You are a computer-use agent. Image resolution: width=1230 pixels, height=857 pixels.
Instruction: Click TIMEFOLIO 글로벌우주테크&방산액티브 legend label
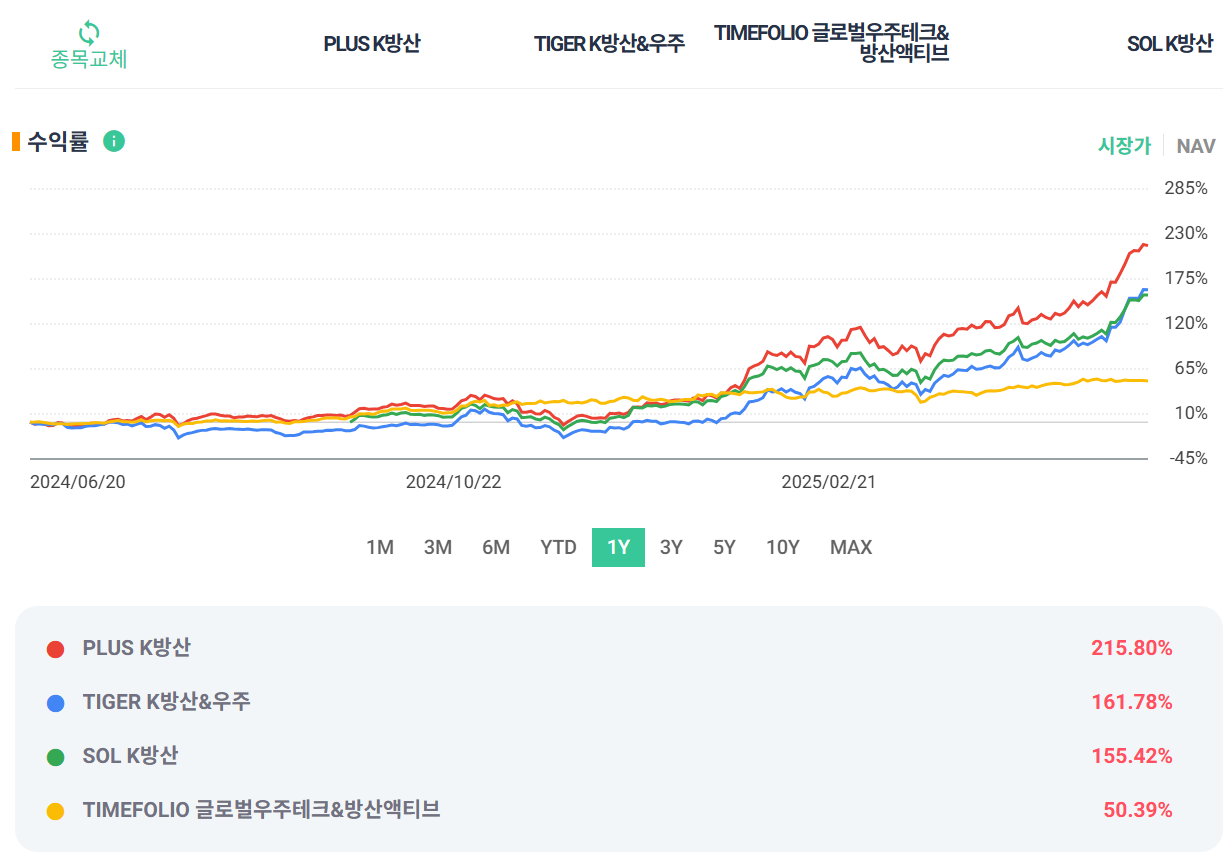click(262, 810)
